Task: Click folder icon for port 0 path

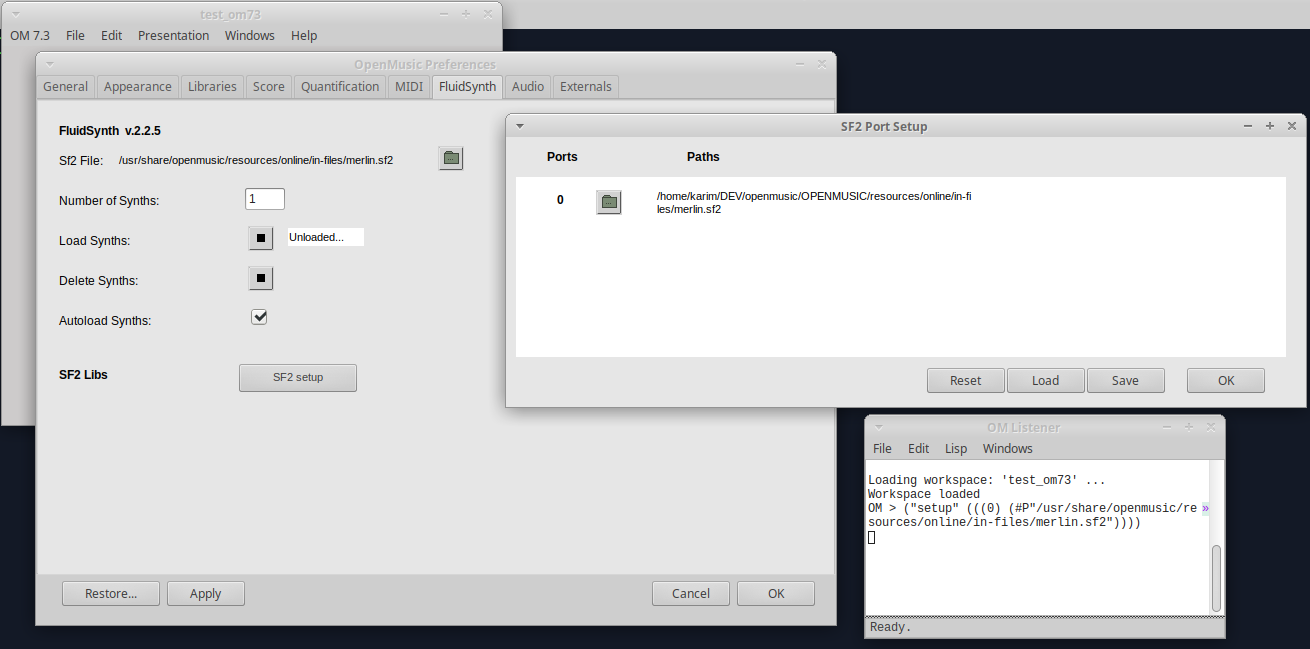Action: coord(608,202)
